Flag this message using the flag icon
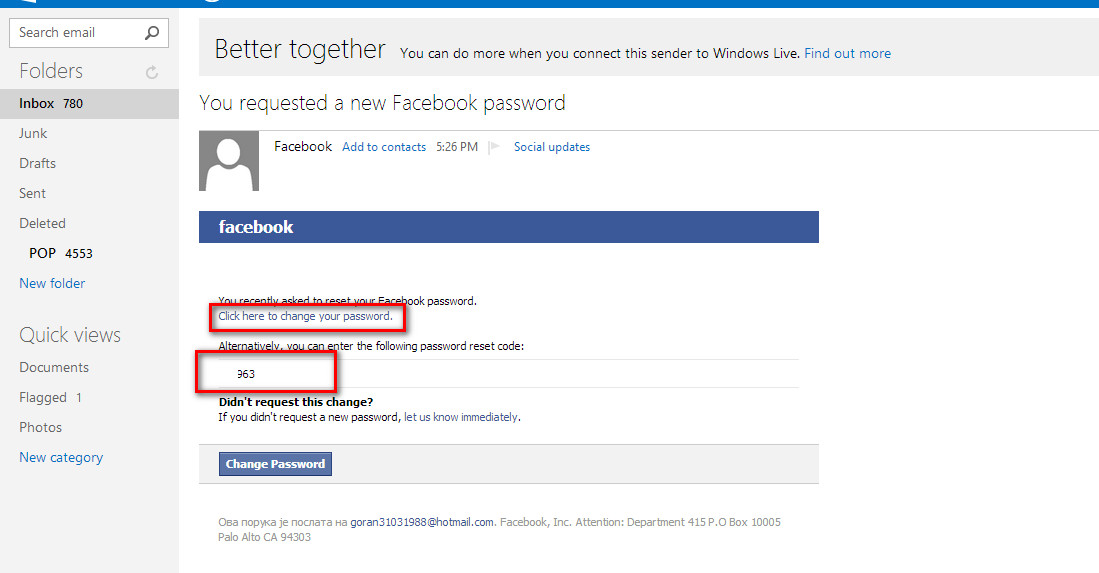 coord(494,147)
